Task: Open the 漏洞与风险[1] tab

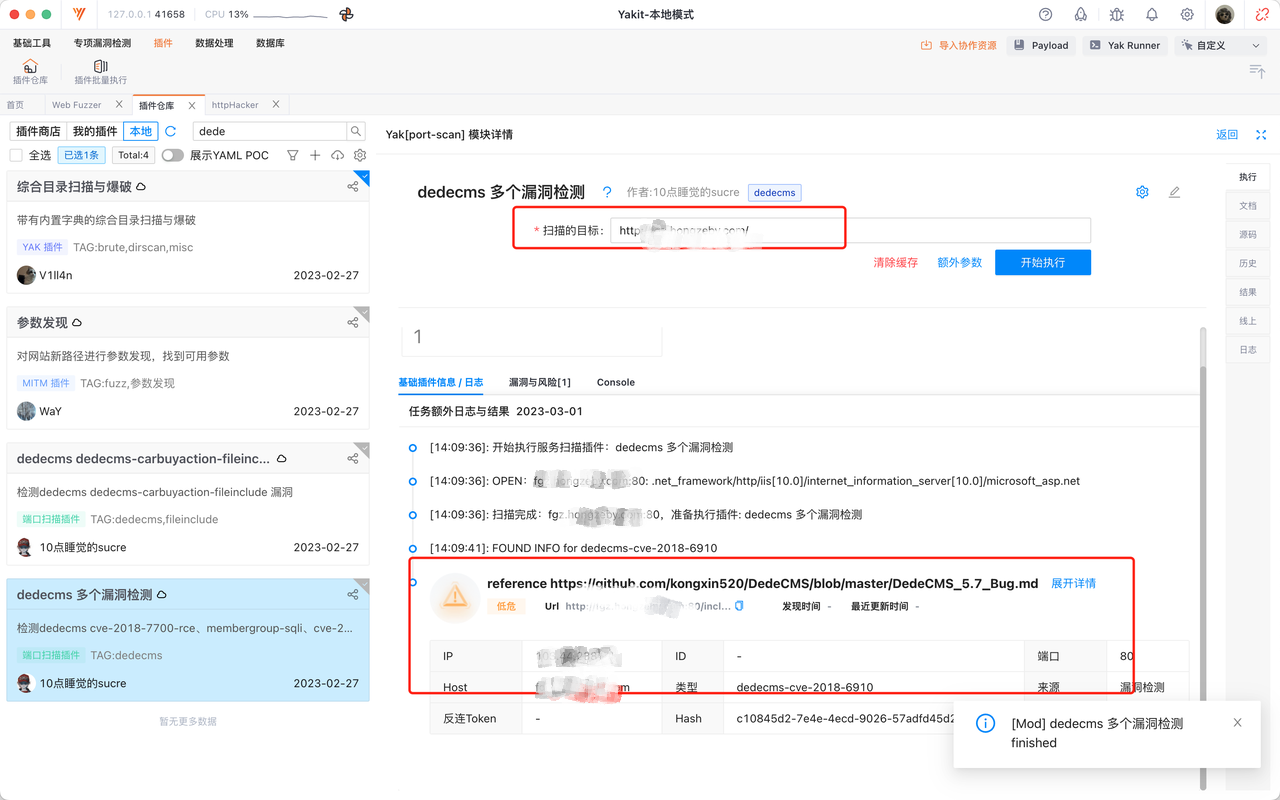Action: [x=539, y=382]
